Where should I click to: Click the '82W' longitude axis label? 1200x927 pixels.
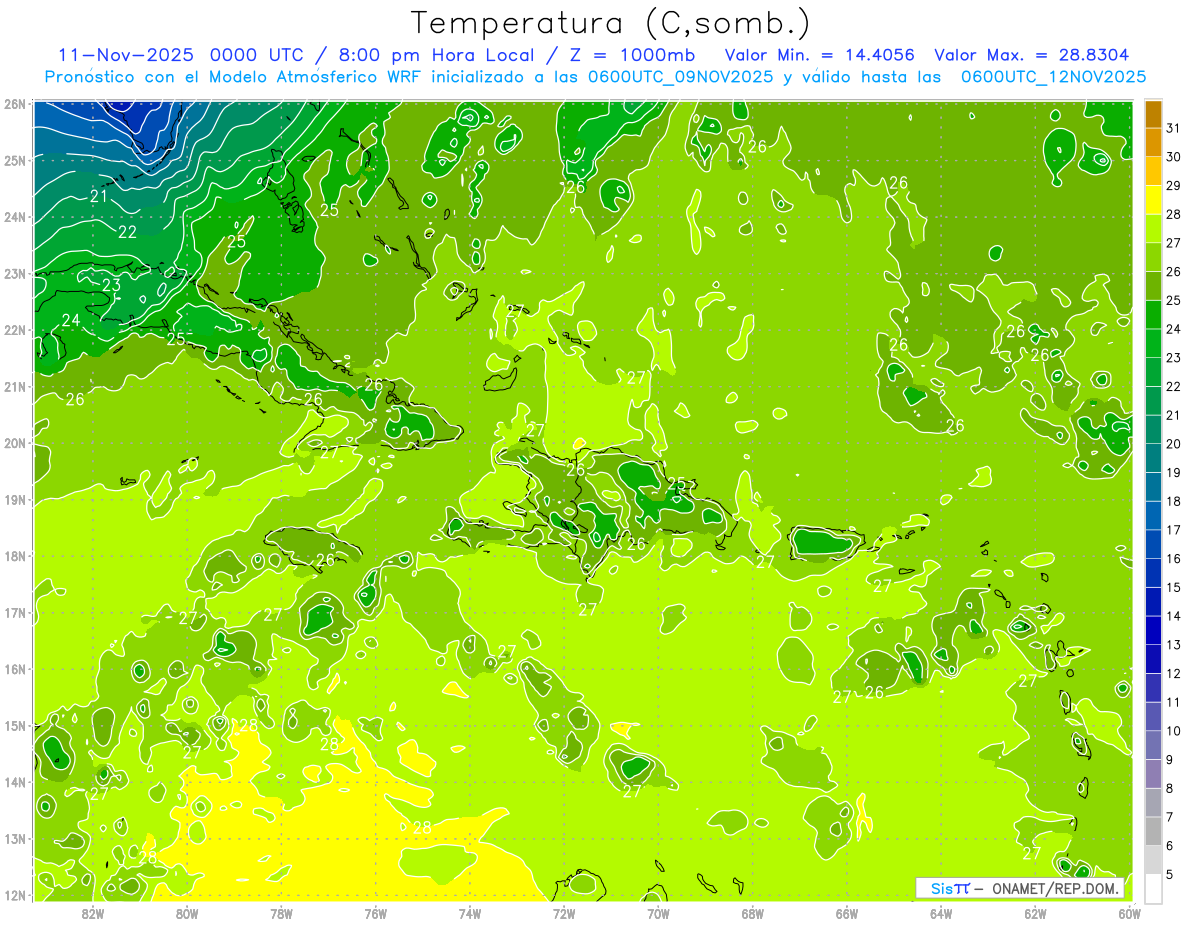93,913
